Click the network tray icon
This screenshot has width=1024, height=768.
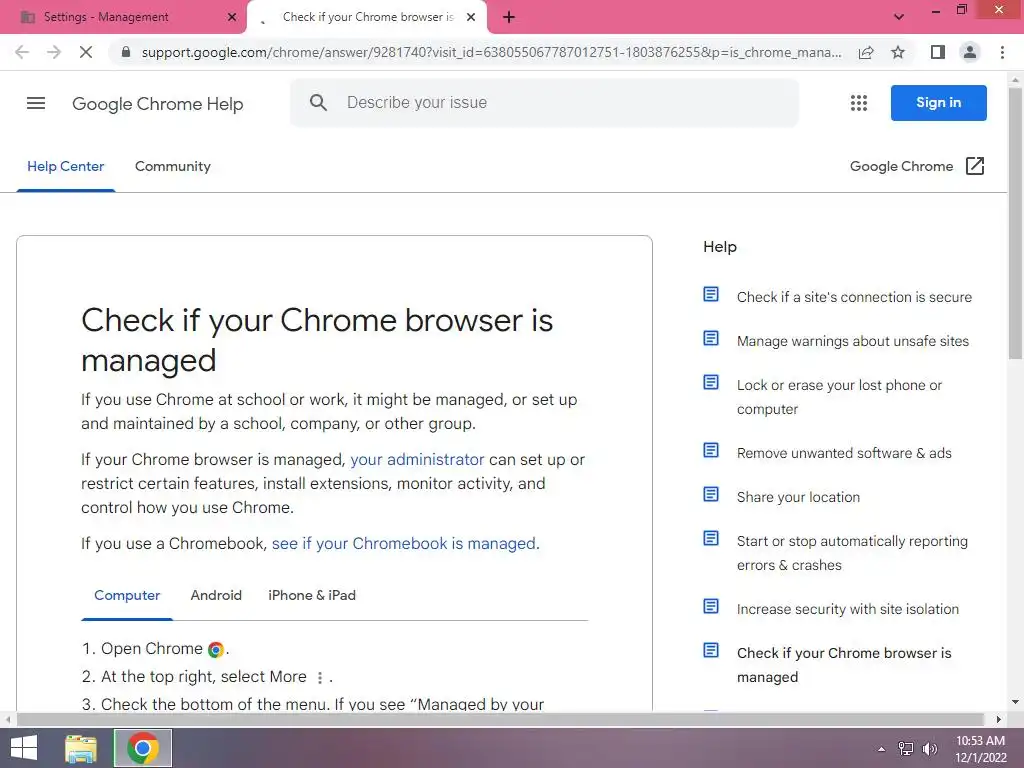906,749
